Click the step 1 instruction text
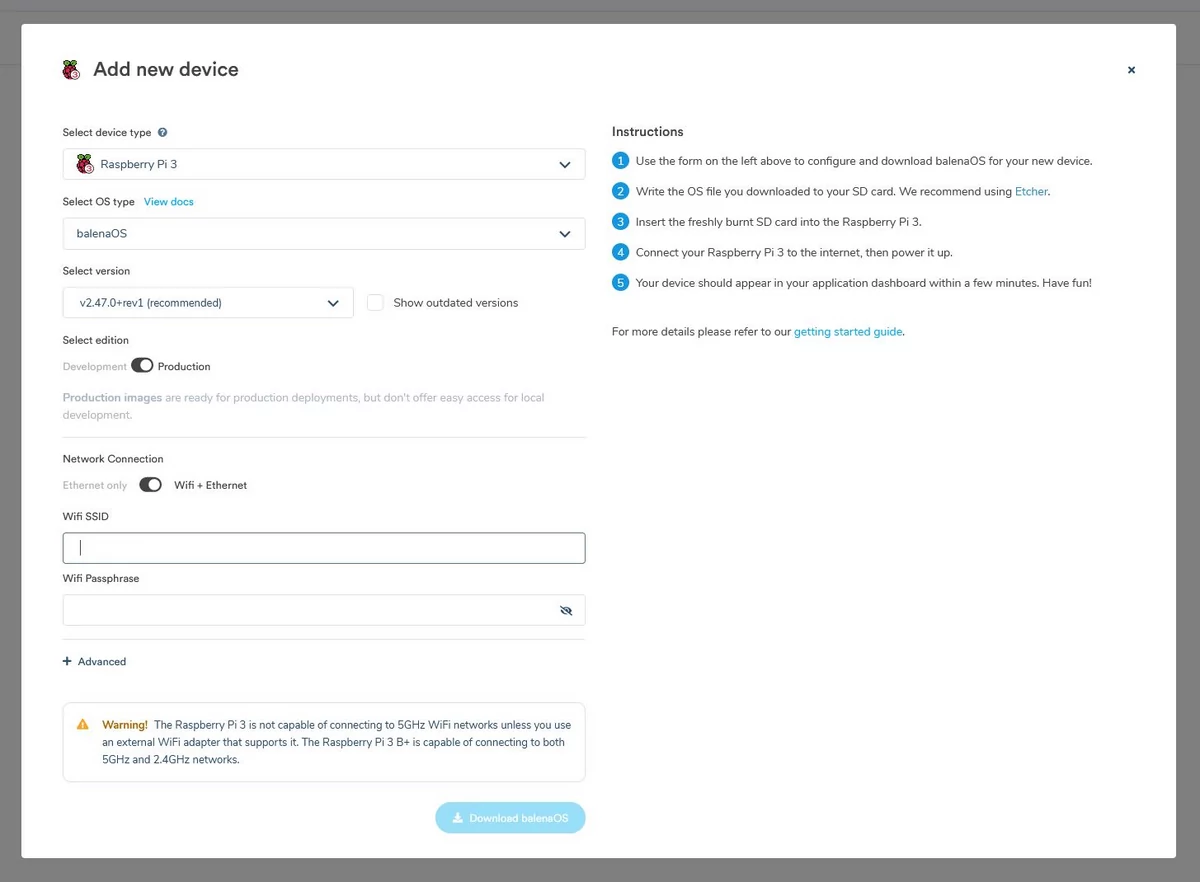This screenshot has height=882, width=1200. (x=864, y=161)
